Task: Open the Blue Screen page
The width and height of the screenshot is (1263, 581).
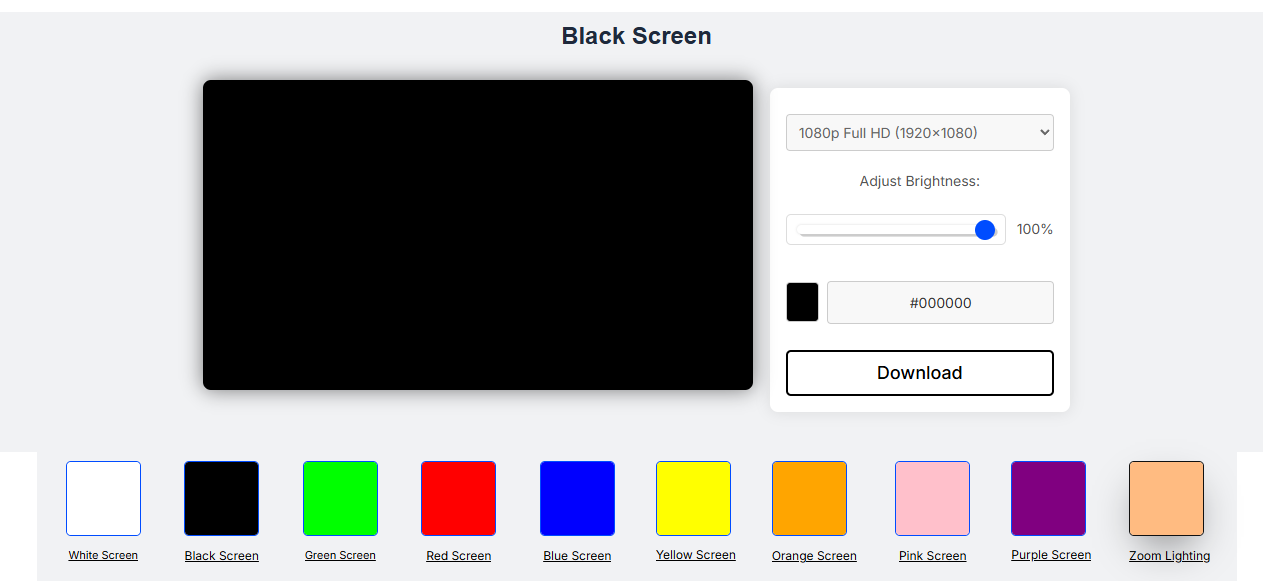Action: (x=577, y=555)
